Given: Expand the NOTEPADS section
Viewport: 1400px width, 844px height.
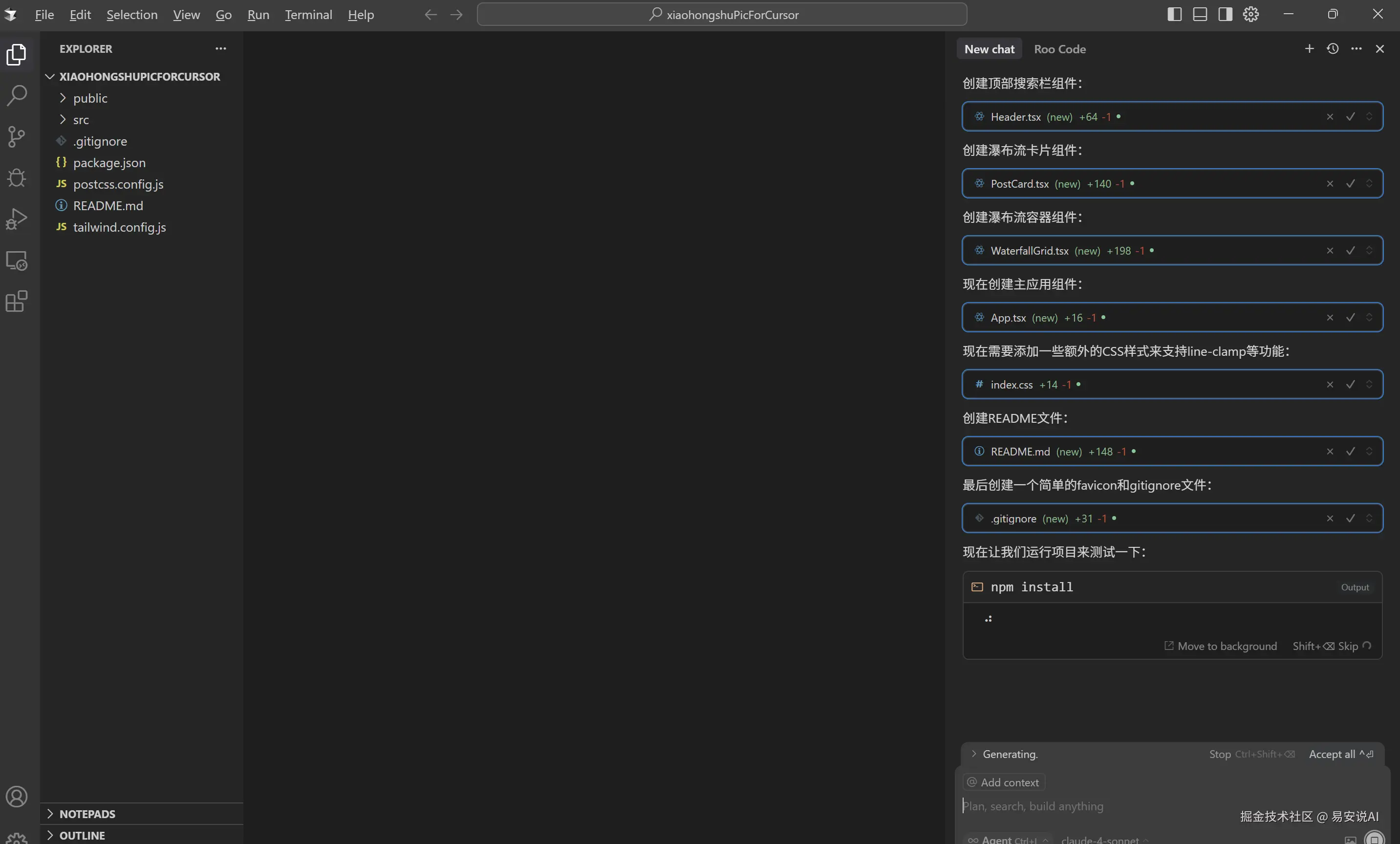Looking at the screenshot, I should [87, 814].
